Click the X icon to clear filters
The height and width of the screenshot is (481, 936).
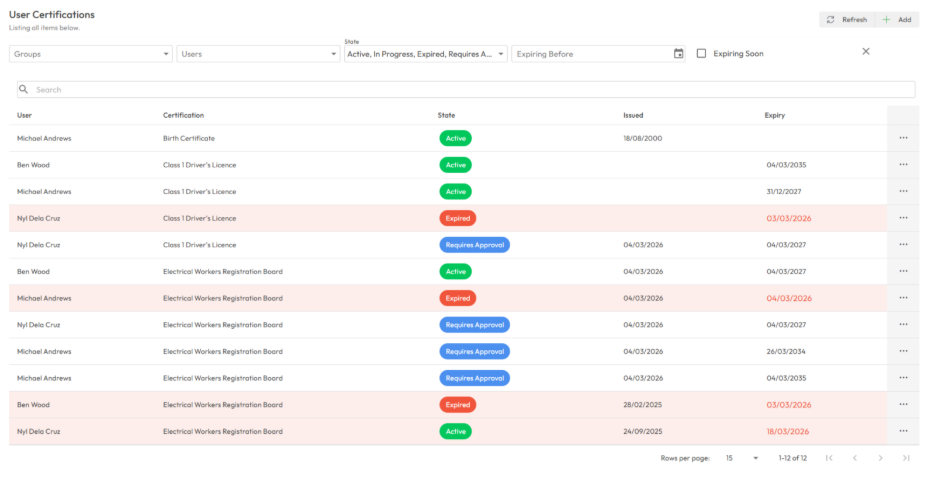pyautogui.click(x=866, y=51)
